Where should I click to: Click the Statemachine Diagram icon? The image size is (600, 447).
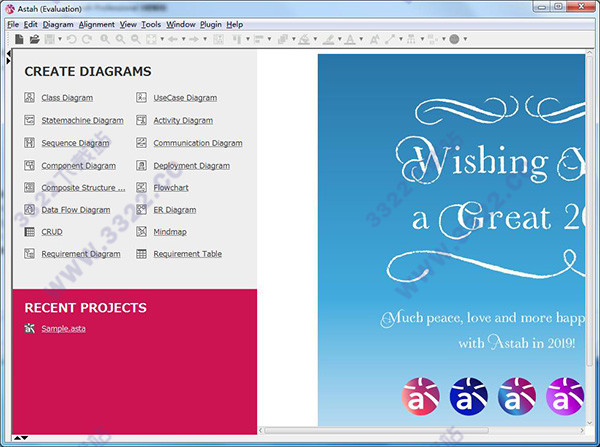click(29, 120)
